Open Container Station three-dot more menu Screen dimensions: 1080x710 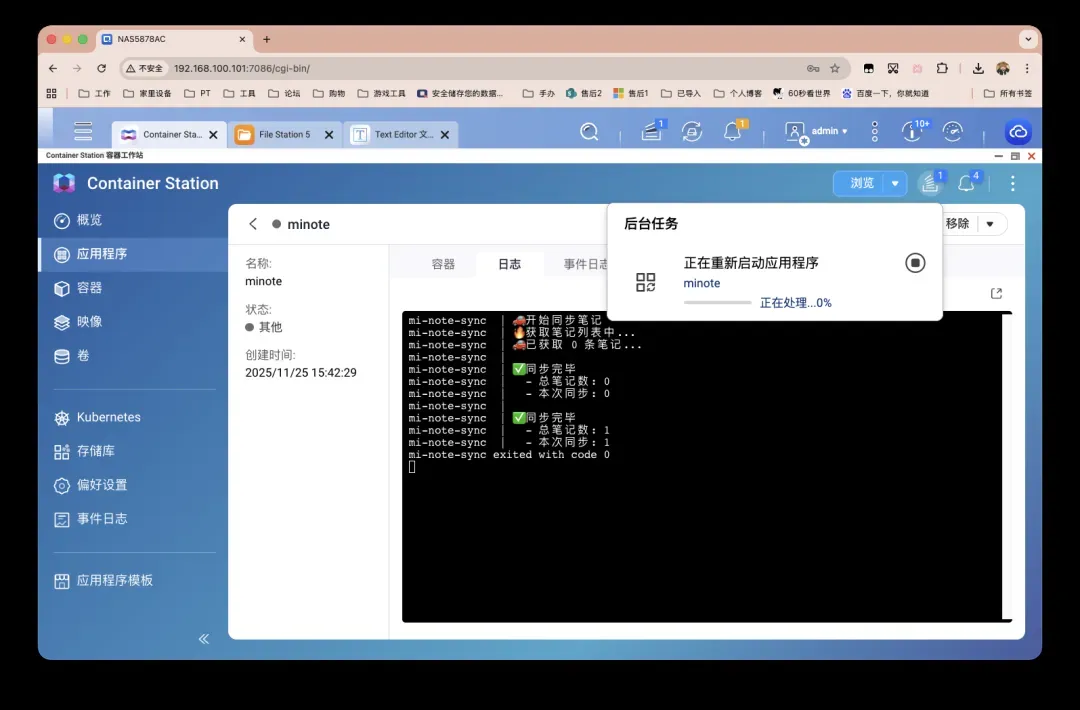[x=1013, y=184]
